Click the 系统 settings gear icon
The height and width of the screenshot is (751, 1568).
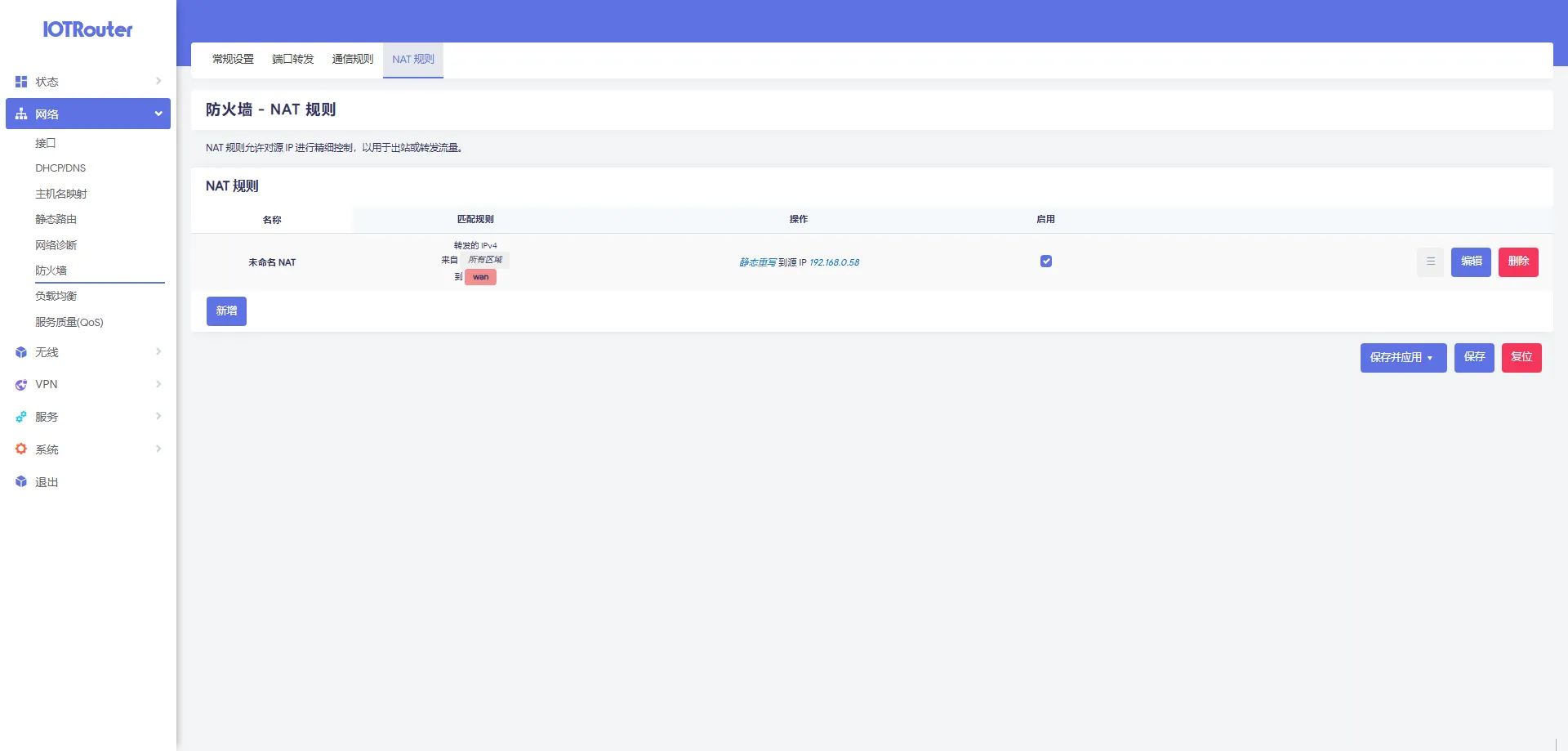[21, 449]
